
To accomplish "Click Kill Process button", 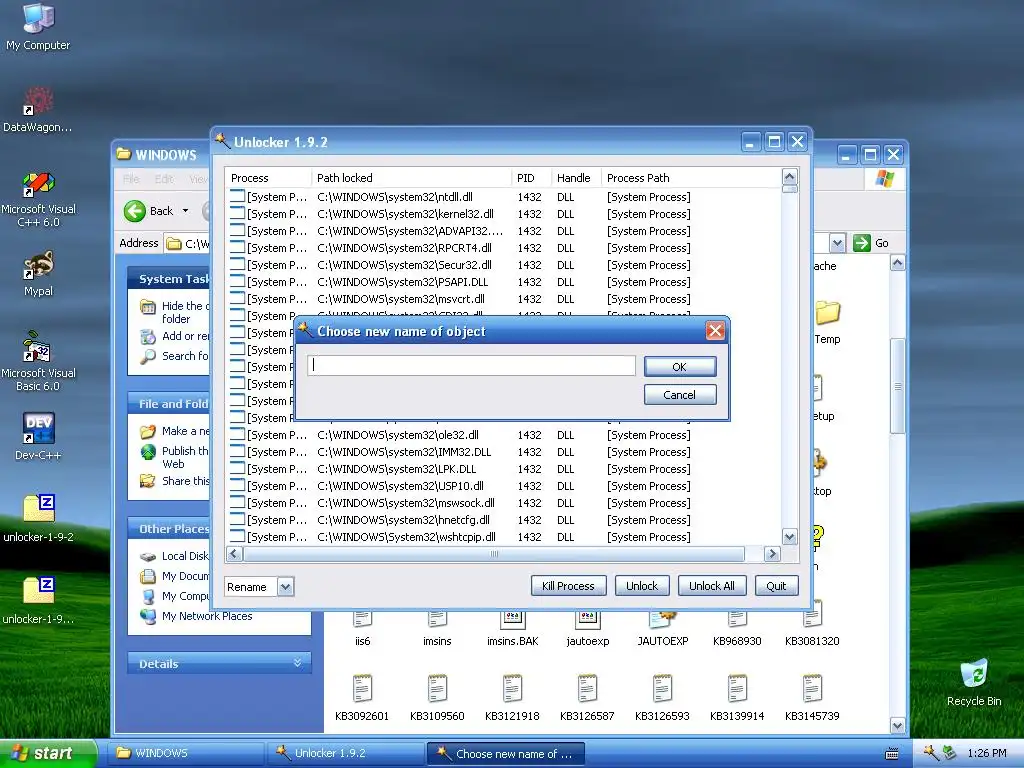I will [x=568, y=586].
